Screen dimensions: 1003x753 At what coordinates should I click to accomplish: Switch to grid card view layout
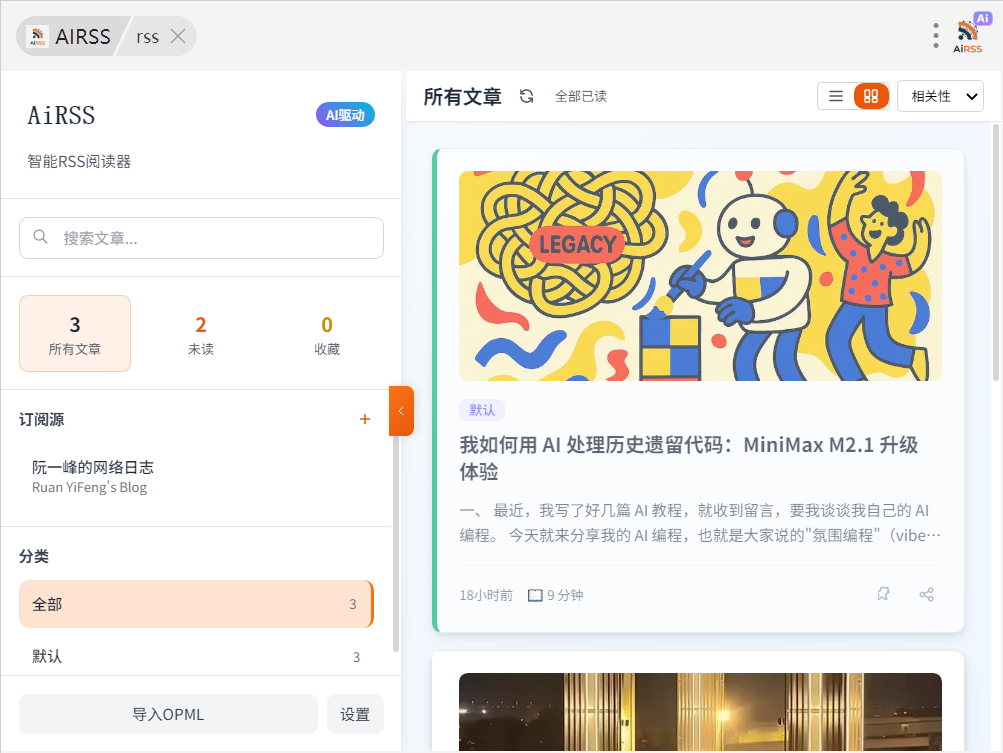(x=871, y=96)
